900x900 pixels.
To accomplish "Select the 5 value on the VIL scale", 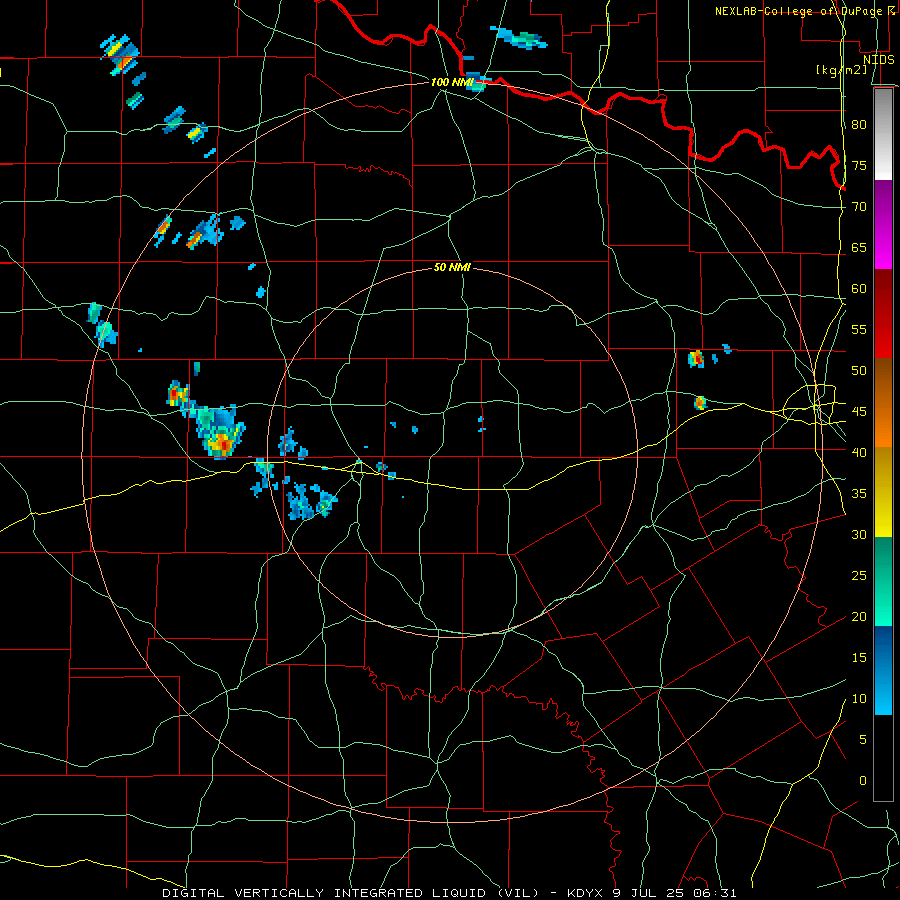I will [x=863, y=739].
